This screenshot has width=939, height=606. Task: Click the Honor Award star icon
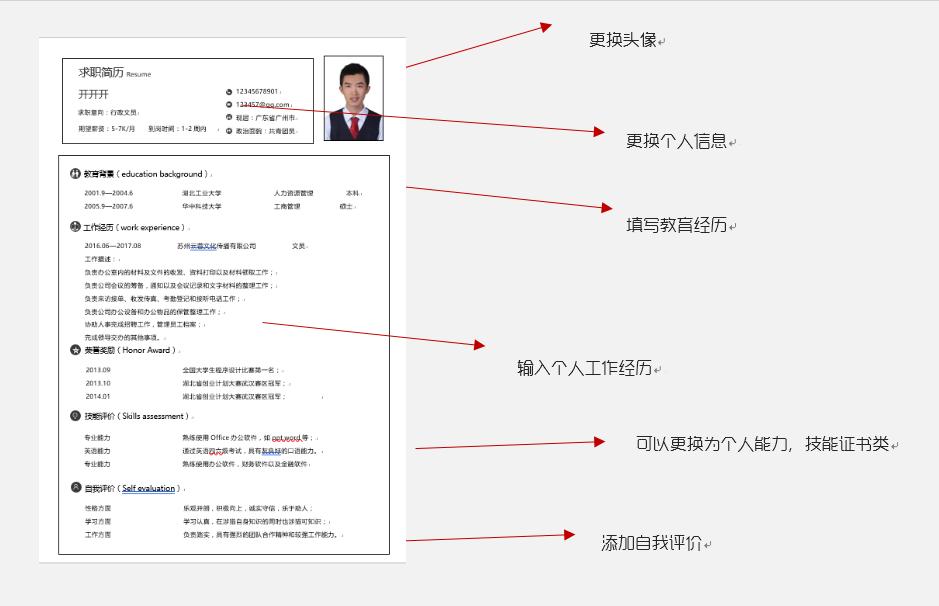pos(74,349)
